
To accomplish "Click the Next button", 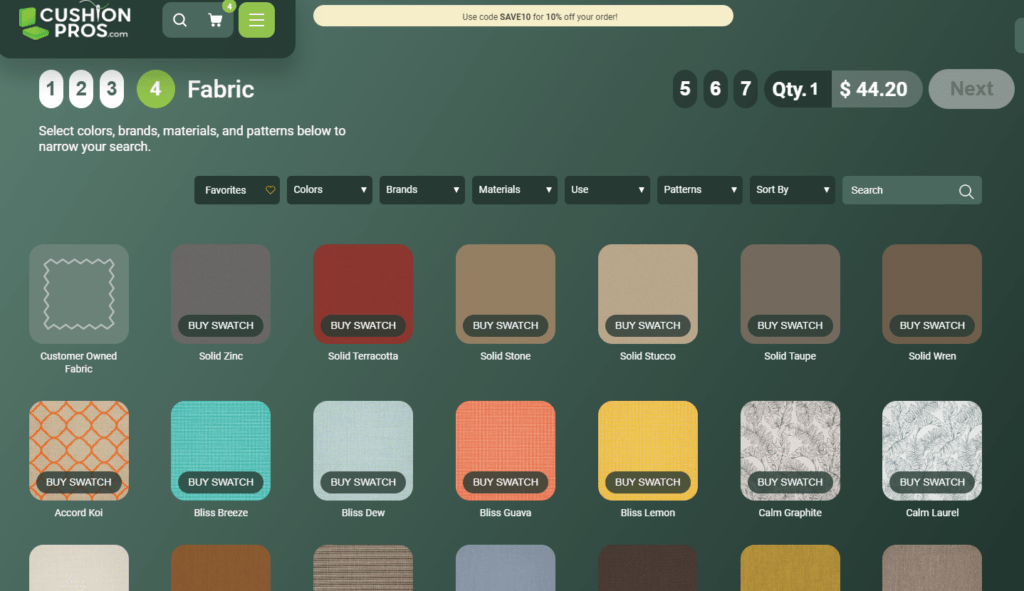I will tap(971, 89).
